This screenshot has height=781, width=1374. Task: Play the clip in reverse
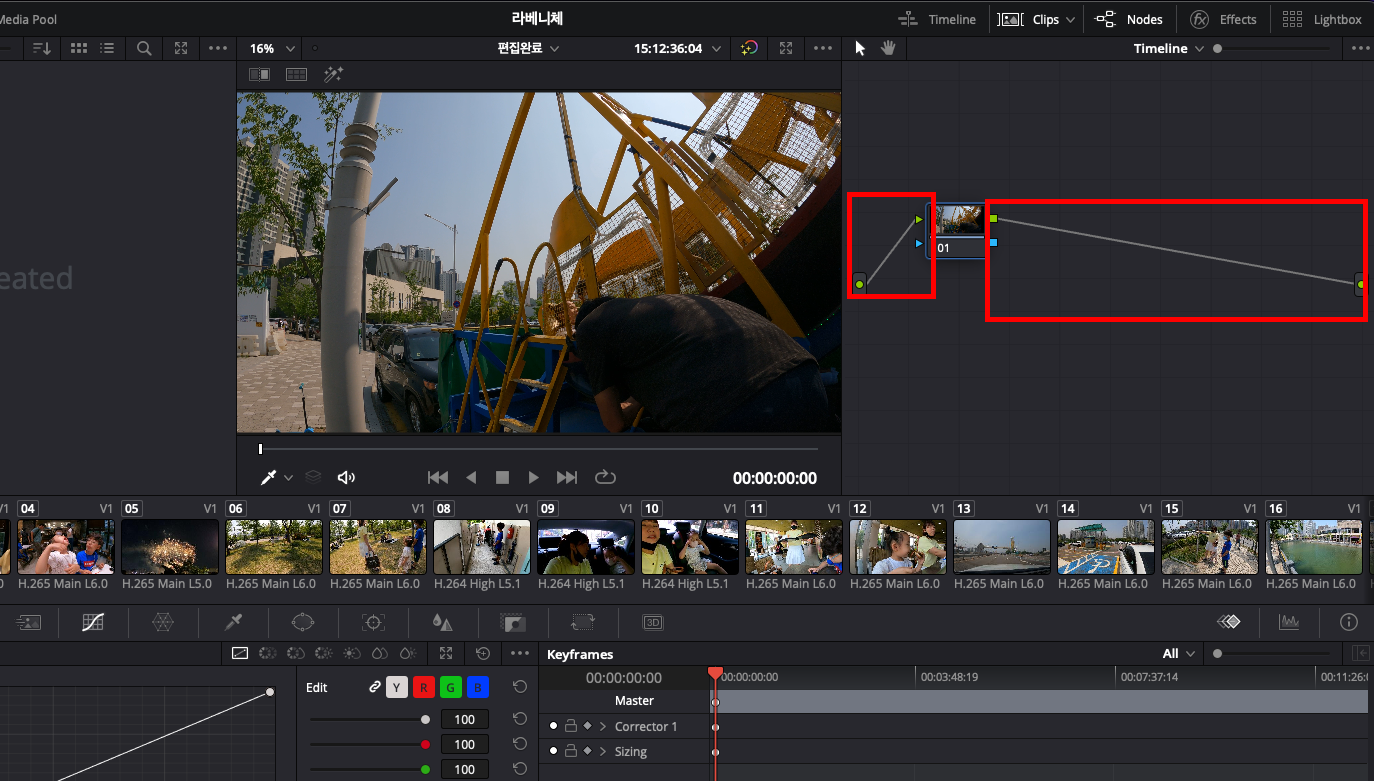point(471,478)
